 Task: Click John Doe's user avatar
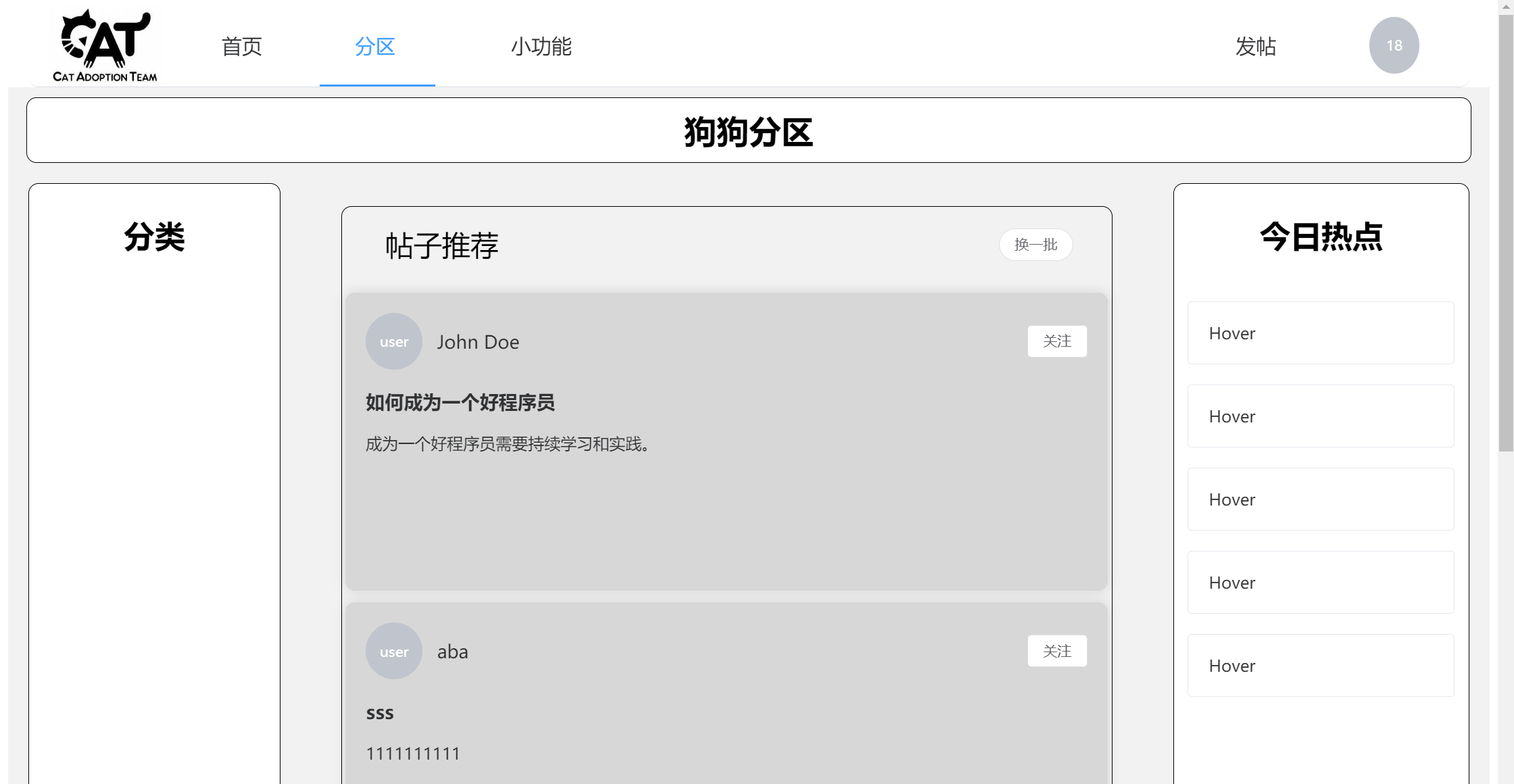coord(394,341)
